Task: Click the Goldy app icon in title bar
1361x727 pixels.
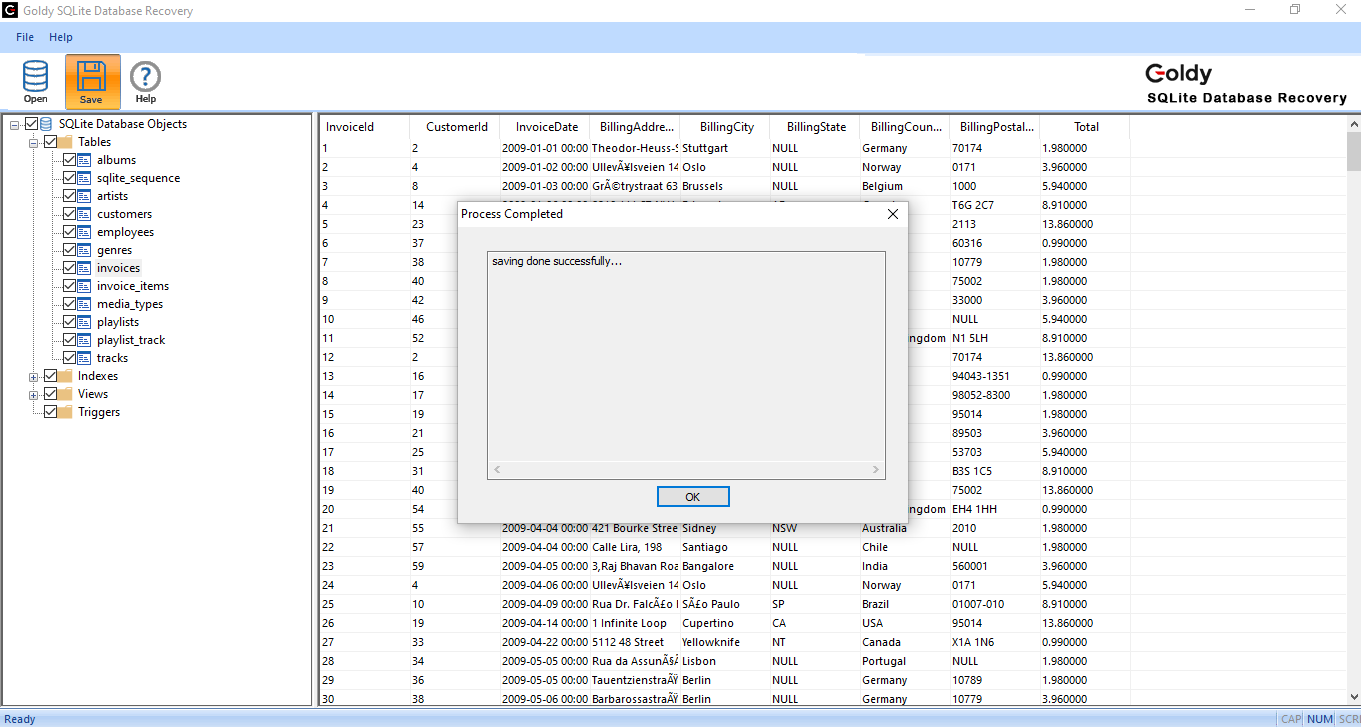Action: tap(10, 11)
